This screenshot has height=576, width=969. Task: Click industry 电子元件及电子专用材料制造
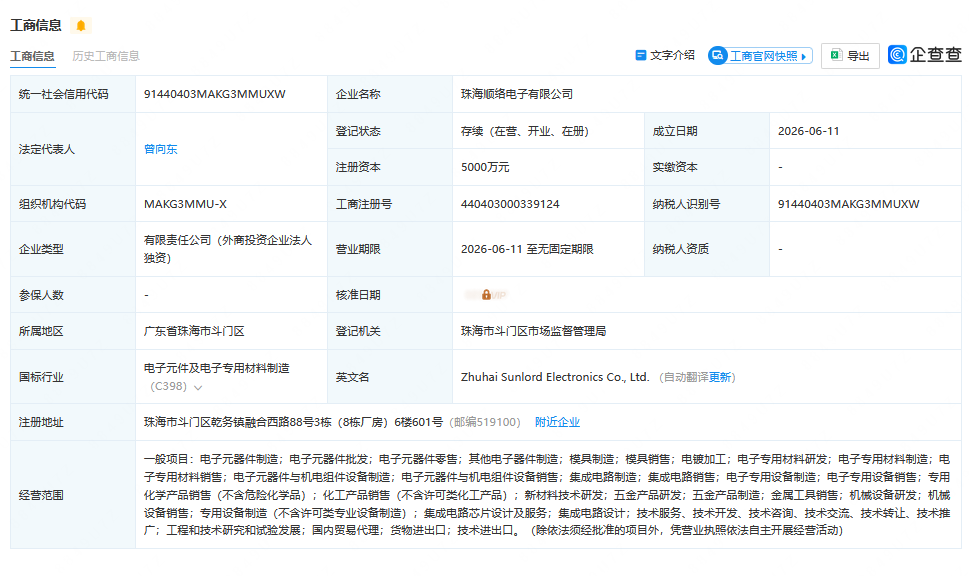point(216,368)
